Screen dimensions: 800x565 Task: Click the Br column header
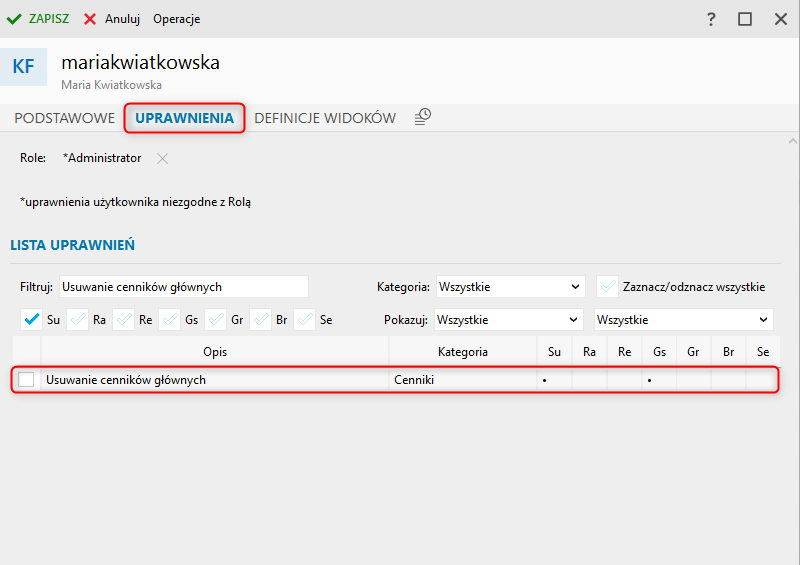pyautogui.click(x=729, y=352)
